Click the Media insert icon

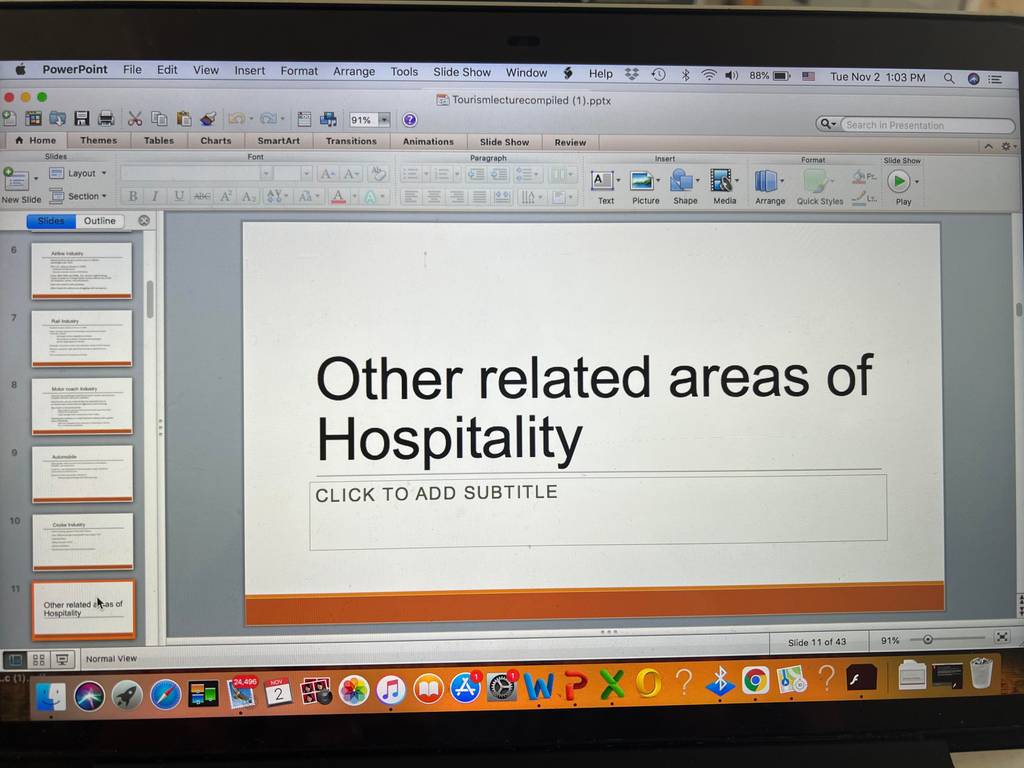[x=724, y=187]
